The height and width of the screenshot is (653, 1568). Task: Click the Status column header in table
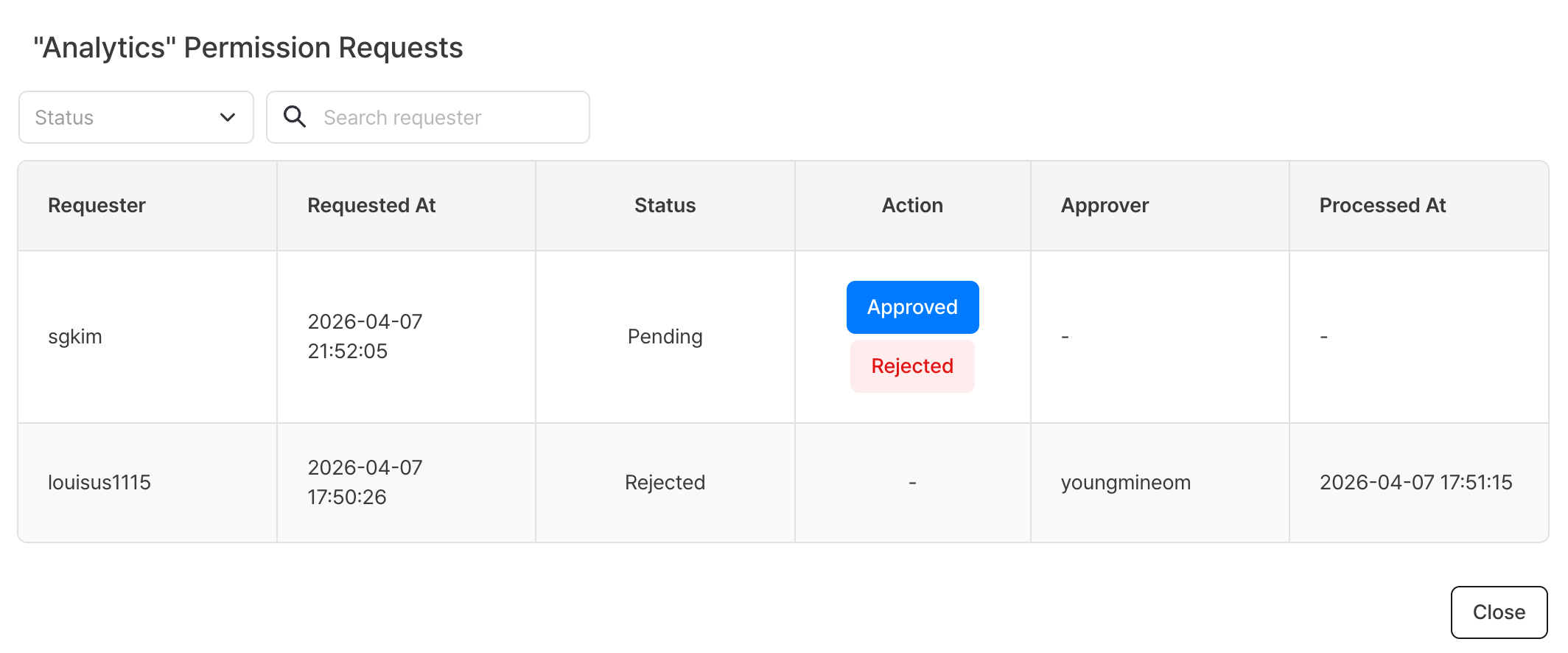665,206
